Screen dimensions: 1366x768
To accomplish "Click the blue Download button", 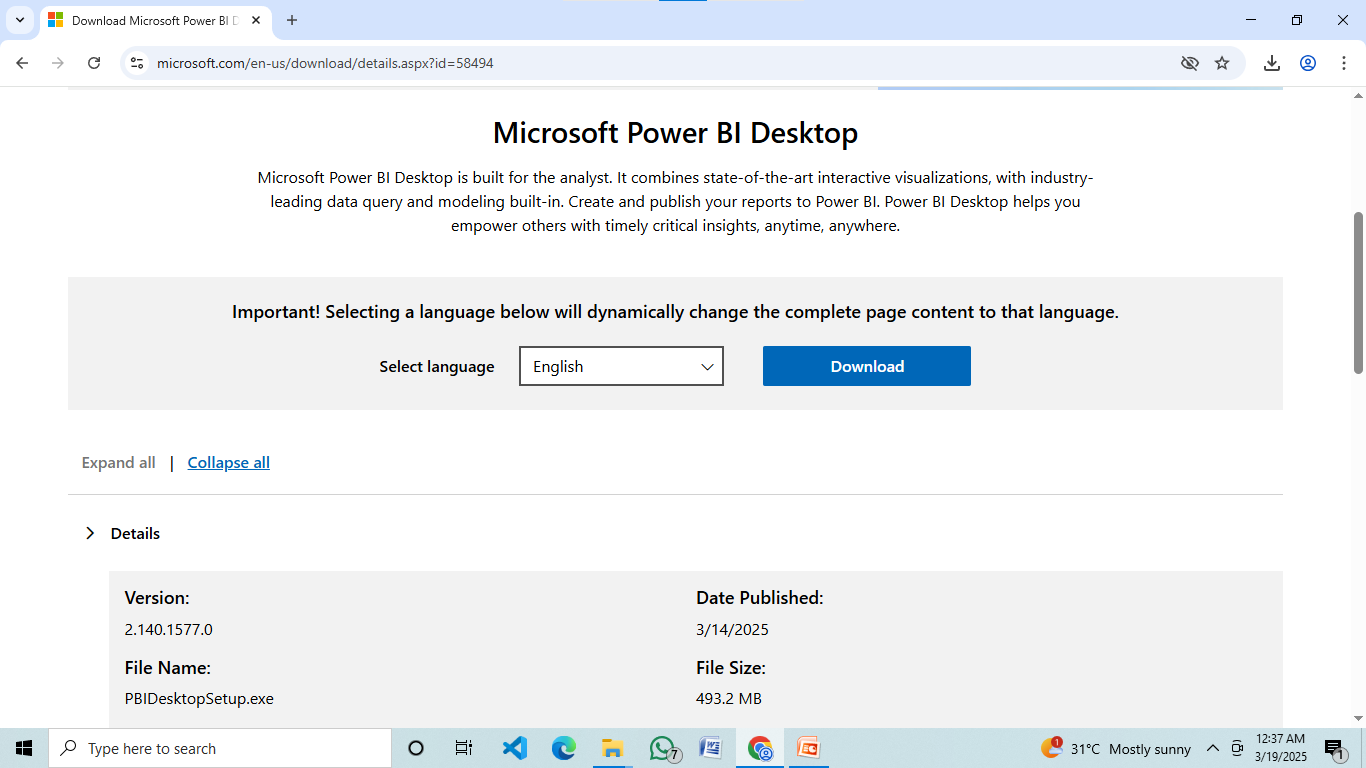I will click(x=866, y=366).
